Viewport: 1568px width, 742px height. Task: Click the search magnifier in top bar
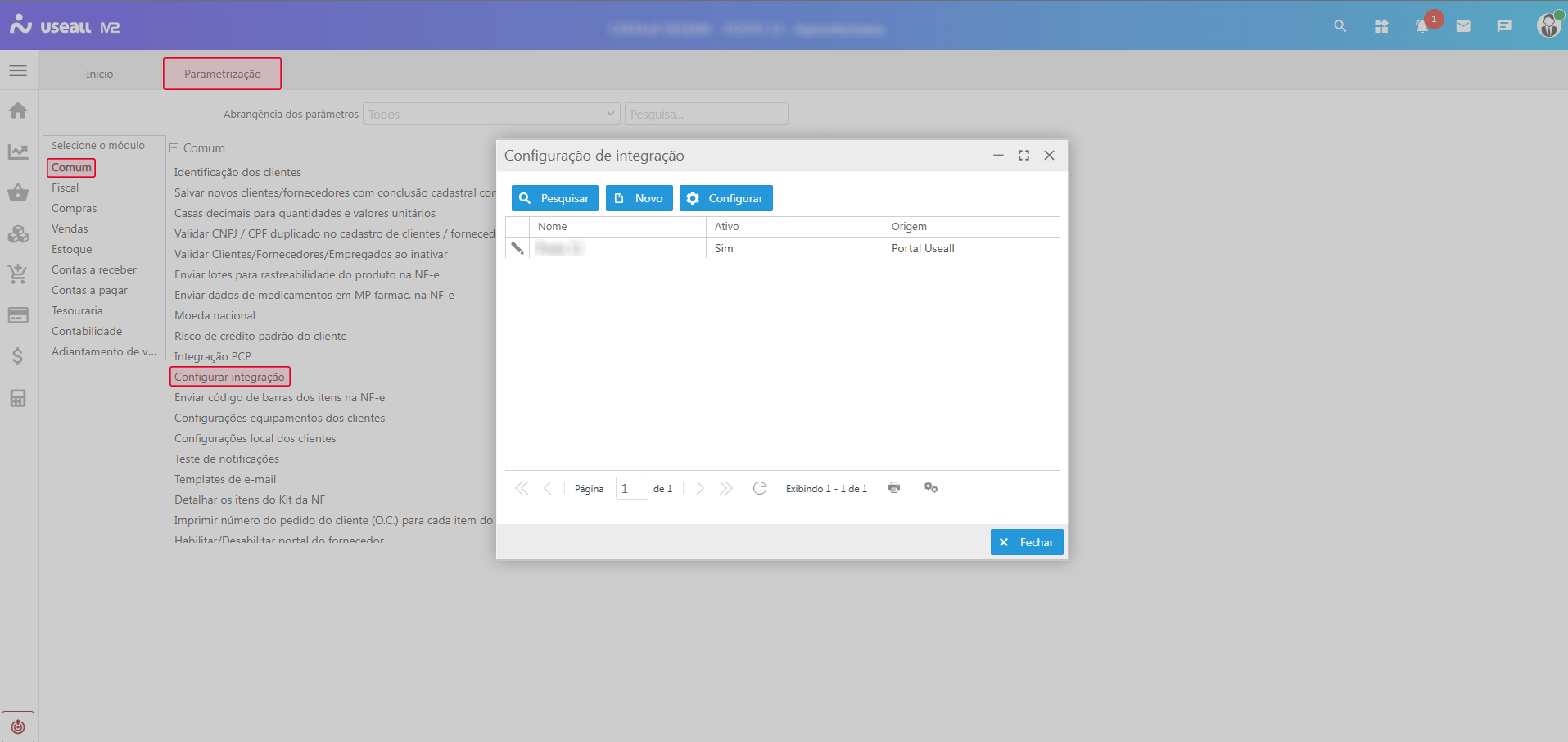(1340, 26)
